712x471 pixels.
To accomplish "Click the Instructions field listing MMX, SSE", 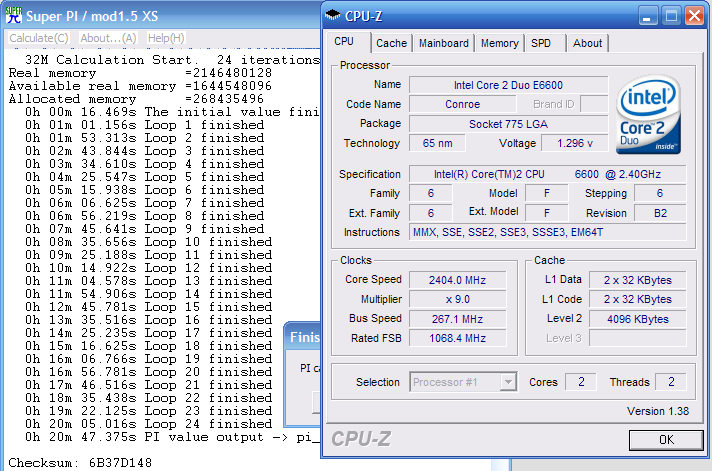I will (x=547, y=232).
